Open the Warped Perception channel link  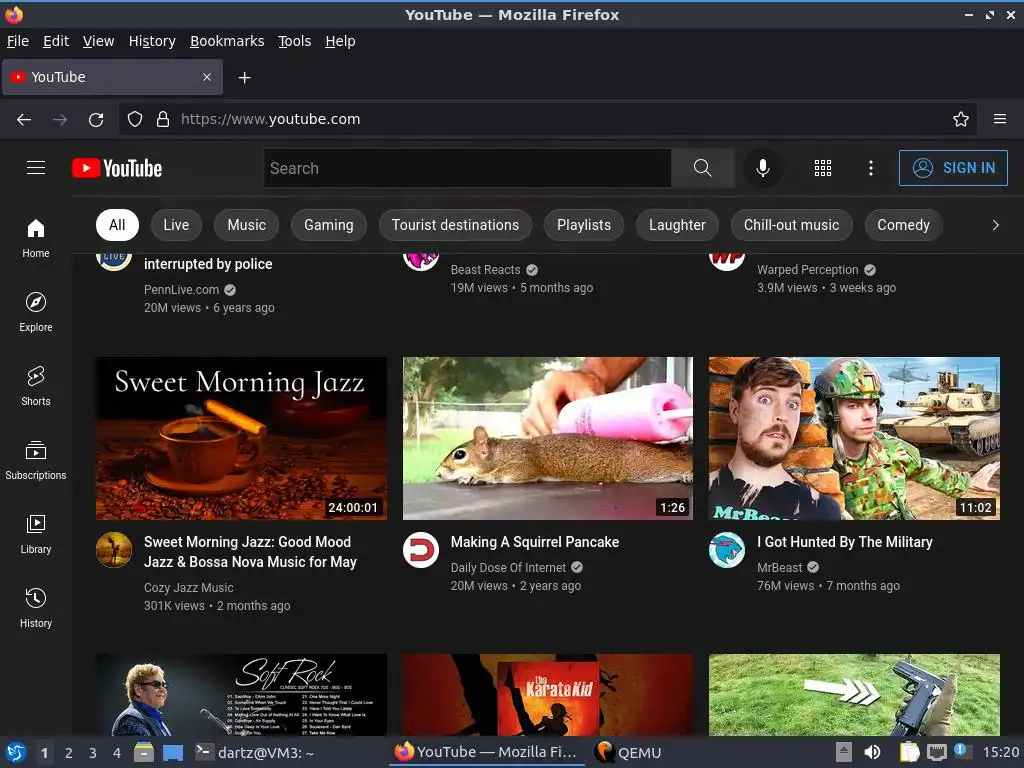pyautogui.click(x=807, y=270)
